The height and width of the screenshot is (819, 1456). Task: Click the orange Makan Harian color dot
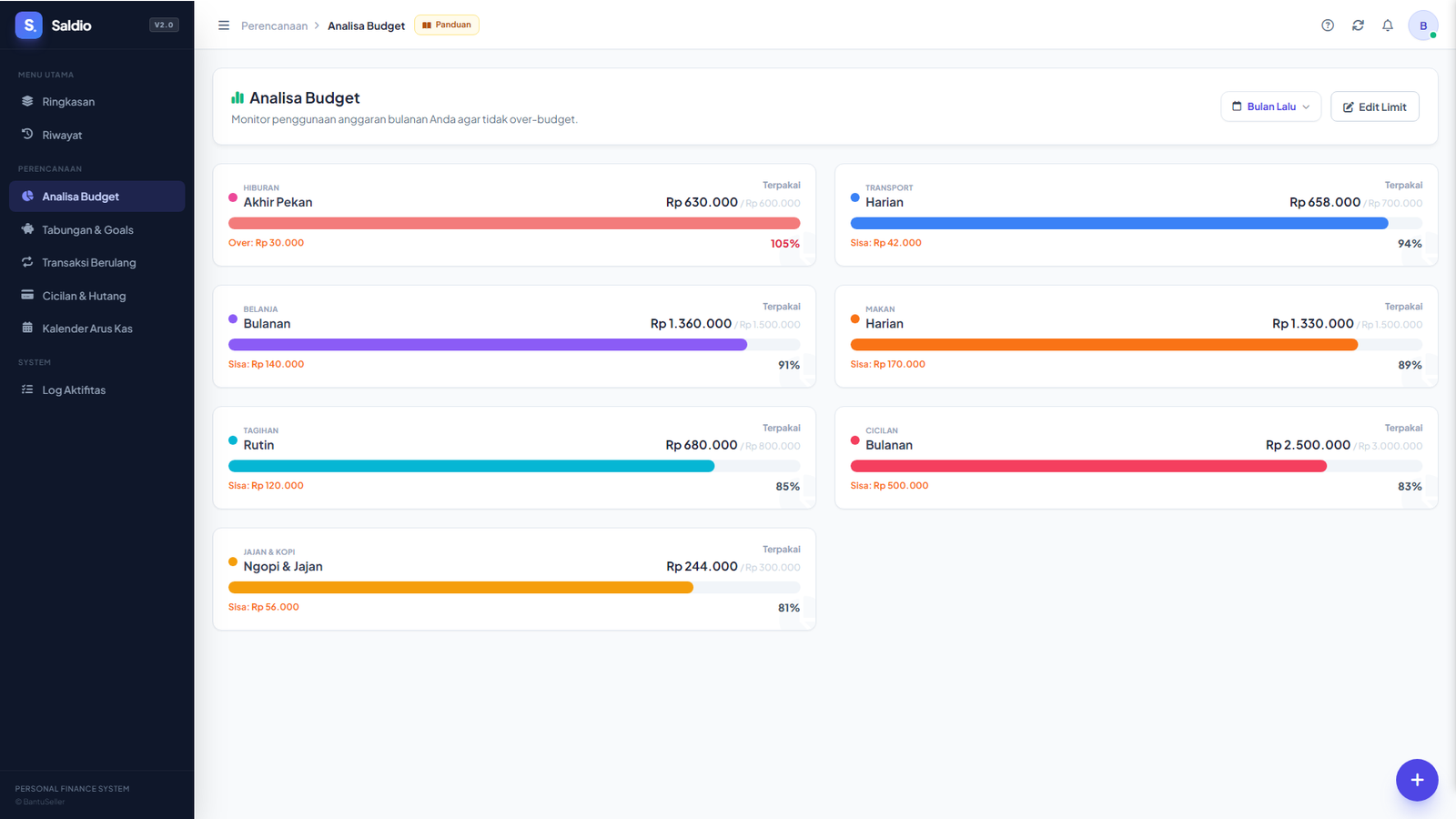(x=854, y=318)
